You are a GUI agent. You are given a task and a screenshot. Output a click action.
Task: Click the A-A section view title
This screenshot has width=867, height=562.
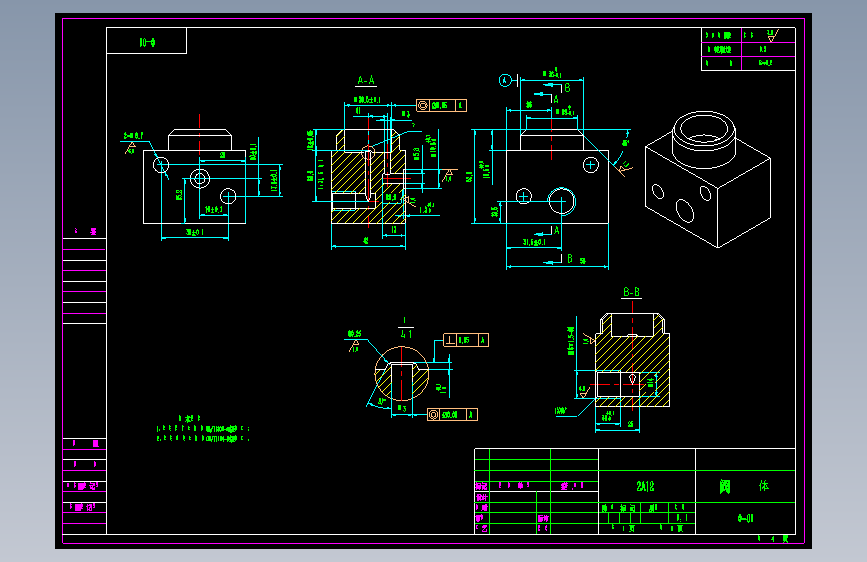pos(366,81)
